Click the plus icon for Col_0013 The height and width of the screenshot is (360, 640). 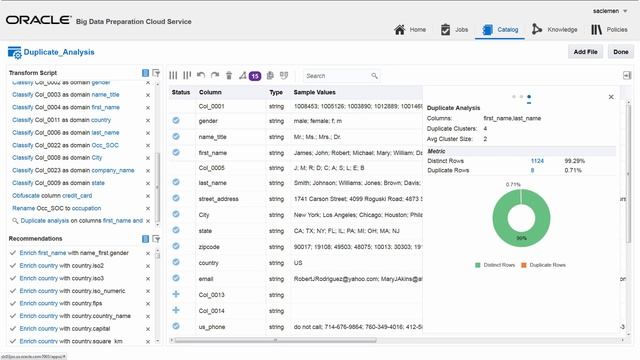[x=176, y=294]
